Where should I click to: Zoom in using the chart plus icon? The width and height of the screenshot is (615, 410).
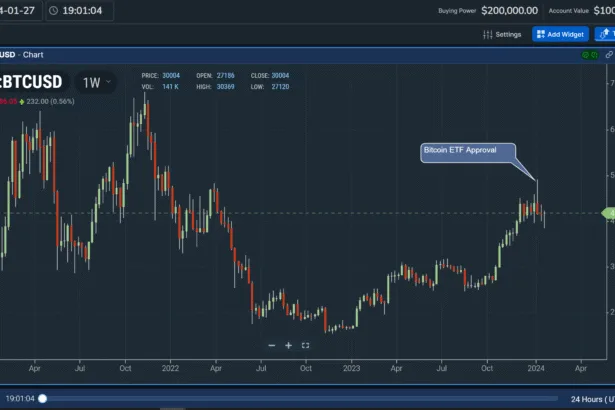coord(288,345)
